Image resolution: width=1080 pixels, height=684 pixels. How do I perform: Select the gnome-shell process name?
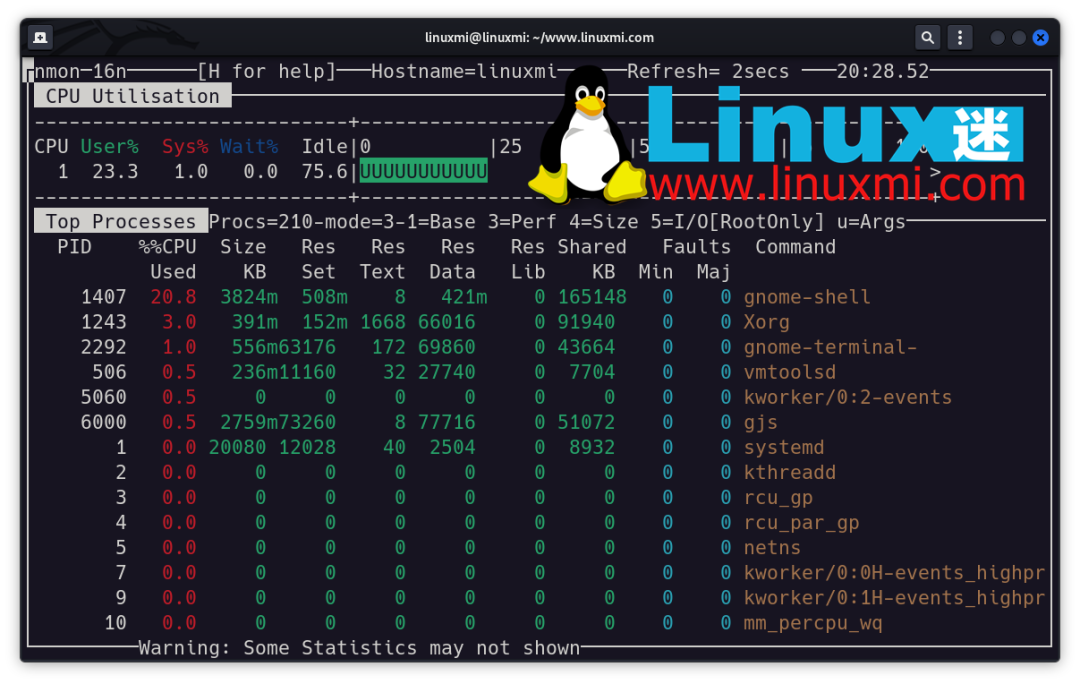tap(807, 297)
